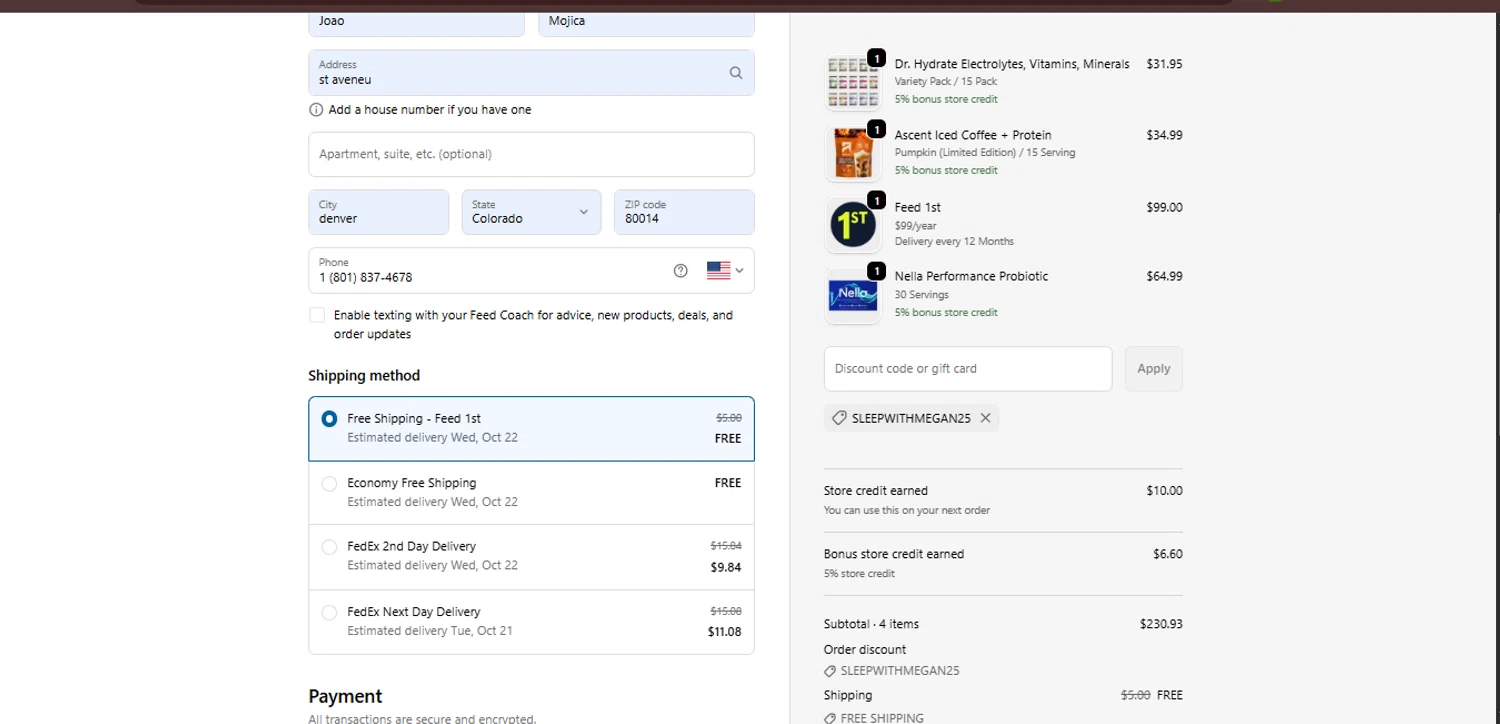Click the $230.93 subtotal amount

[1161, 624]
